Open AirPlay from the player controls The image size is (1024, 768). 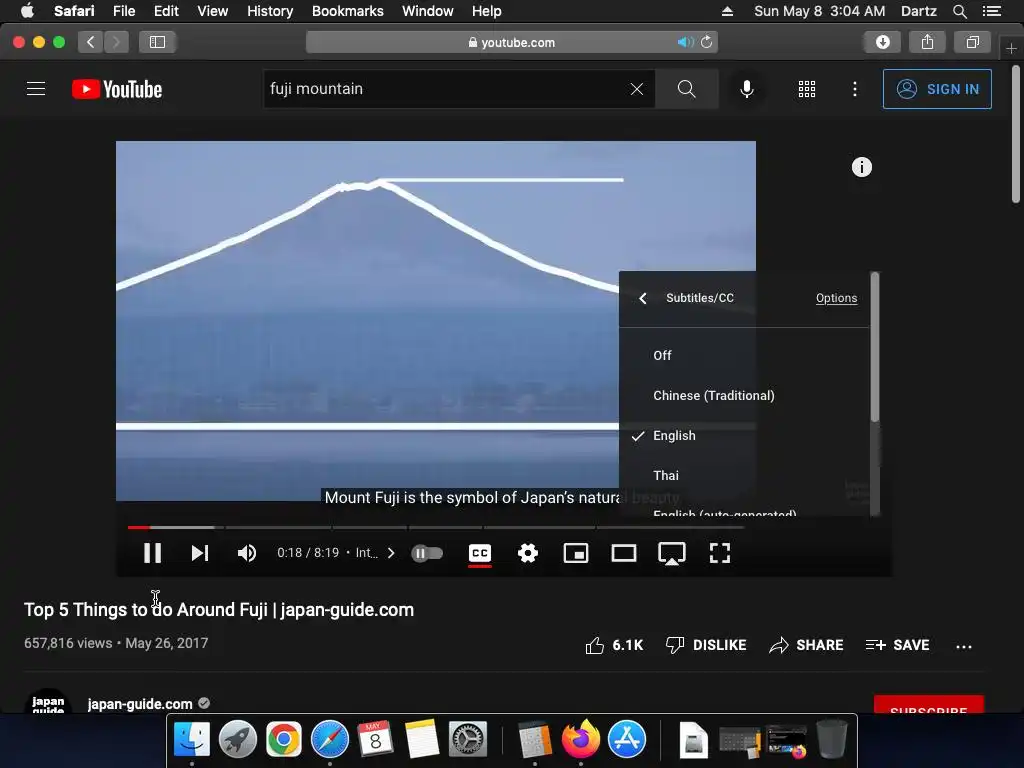click(x=671, y=554)
